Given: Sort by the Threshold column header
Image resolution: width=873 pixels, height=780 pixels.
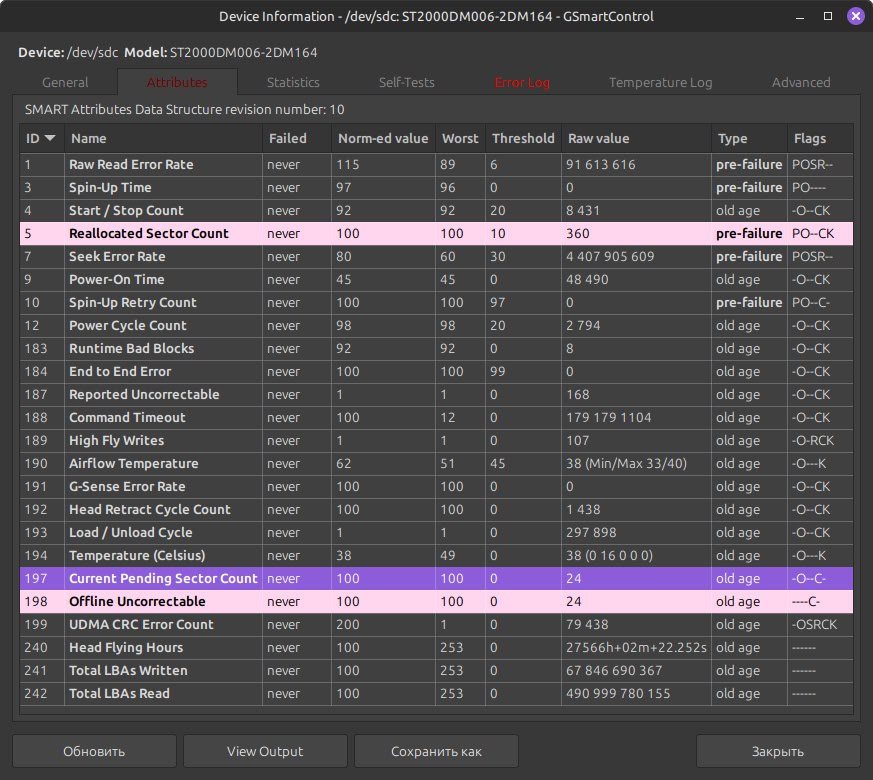Looking at the screenshot, I should pyautogui.click(x=523, y=139).
